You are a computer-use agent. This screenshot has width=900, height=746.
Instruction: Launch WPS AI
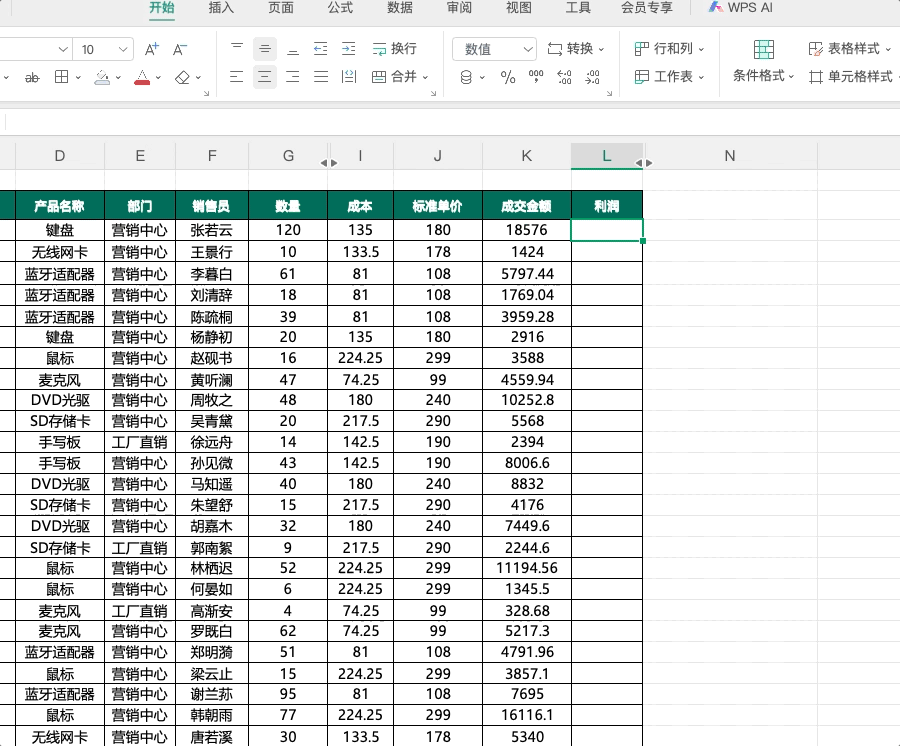(740, 7)
